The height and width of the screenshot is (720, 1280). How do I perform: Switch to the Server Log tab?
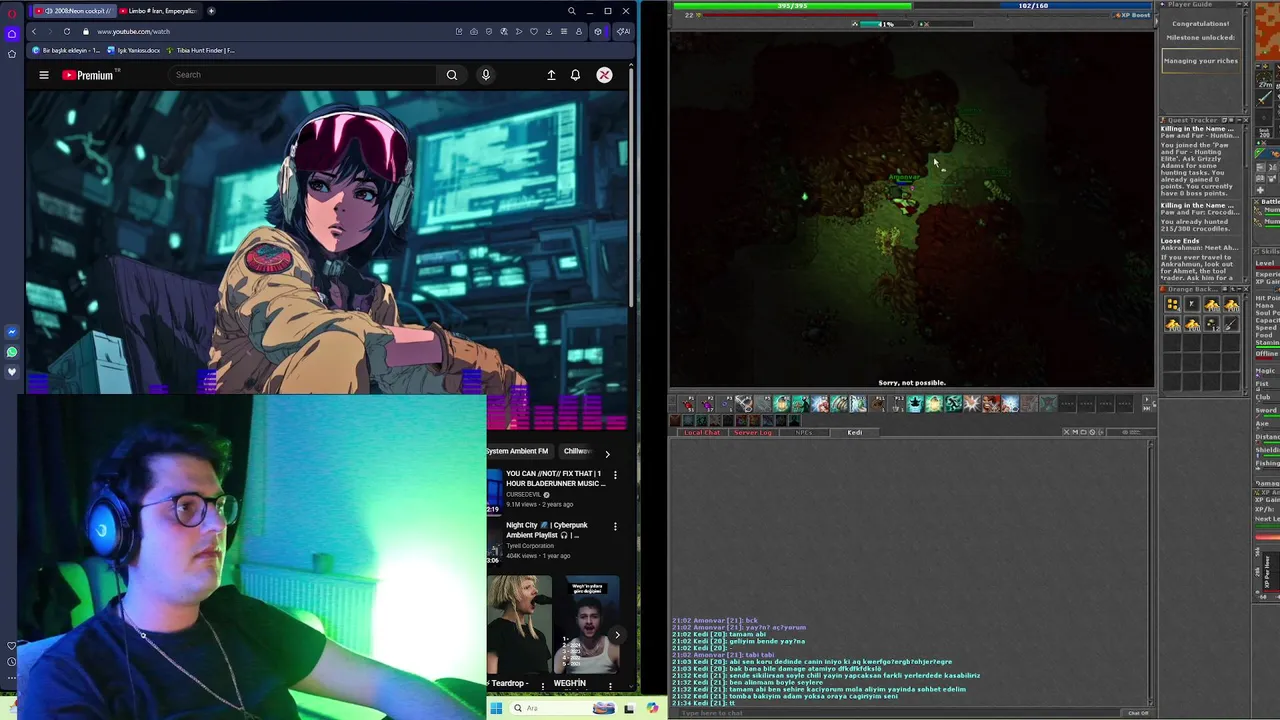(753, 432)
